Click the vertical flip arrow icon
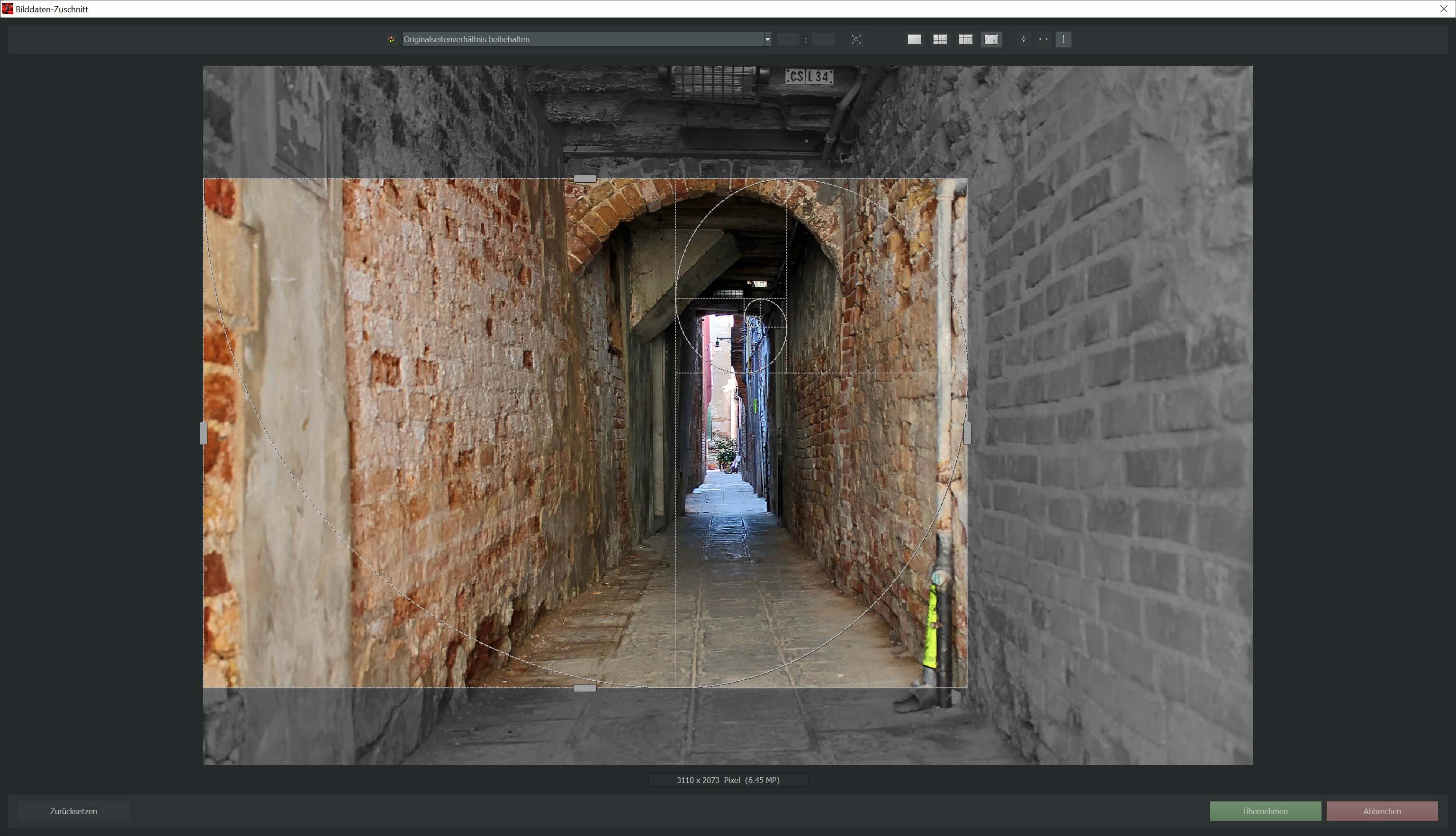The image size is (1456, 836). pyautogui.click(x=1063, y=40)
